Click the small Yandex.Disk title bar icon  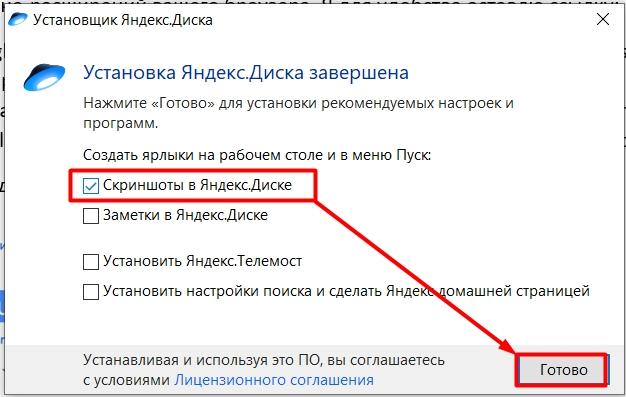pyautogui.click(x=18, y=19)
